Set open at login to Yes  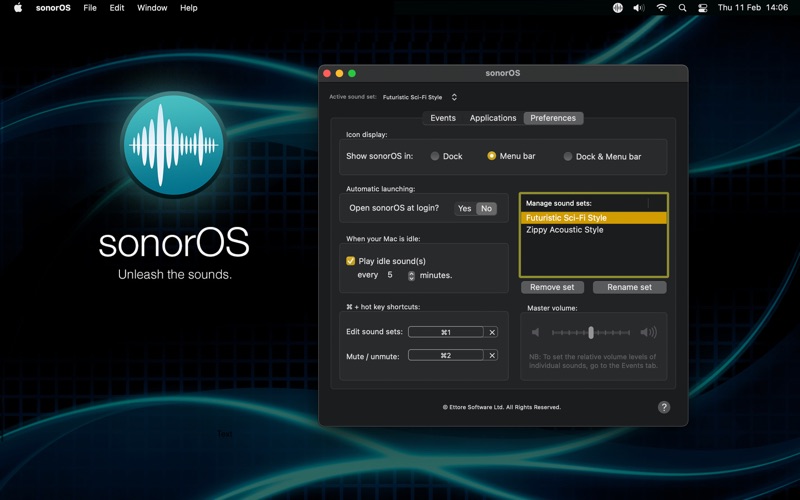tap(464, 209)
